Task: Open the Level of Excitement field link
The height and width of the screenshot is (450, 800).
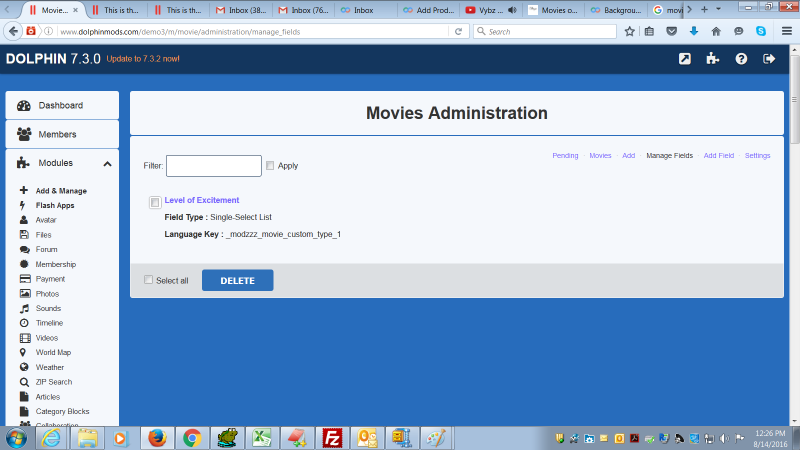Action: pyautogui.click(x=202, y=200)
